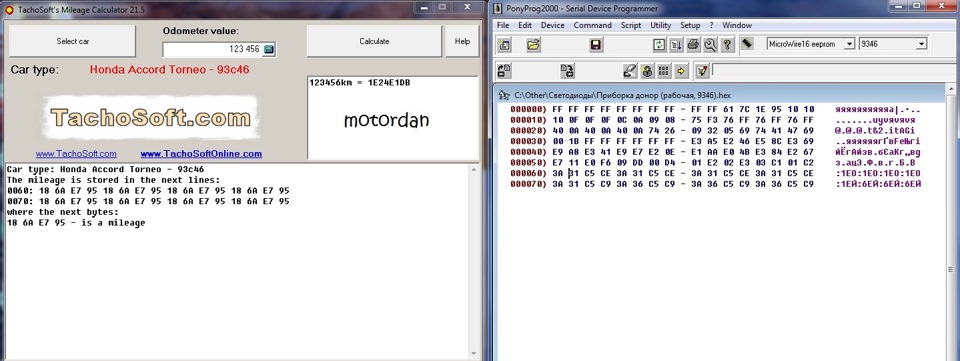Image resolution: width=960 pixels, height=361 pixels.
Task: Click the calculator icon beside odometer value field
Action: coord(269,49)
